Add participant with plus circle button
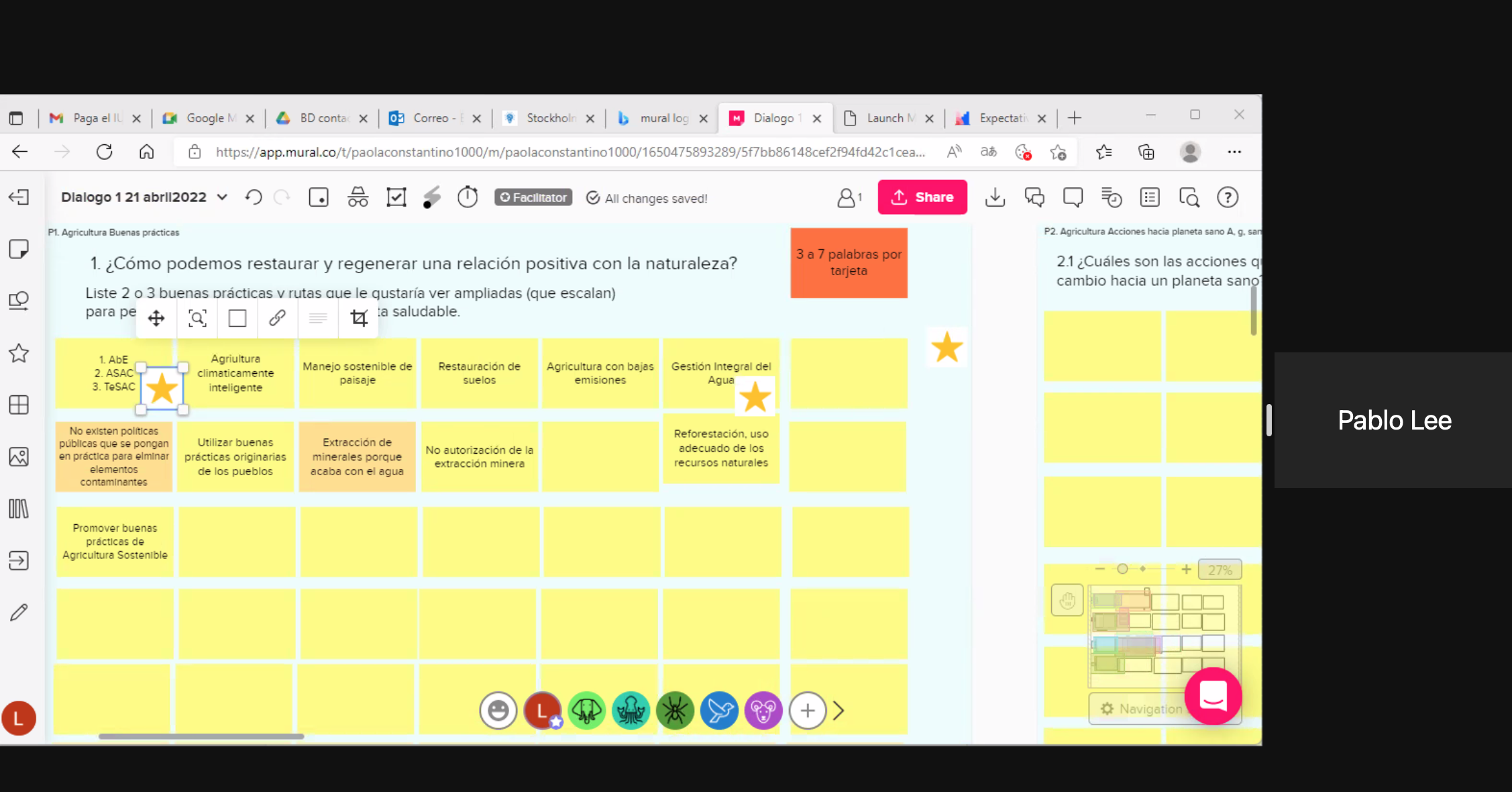Screen dimensions: 1512x792 coord(808,710)
